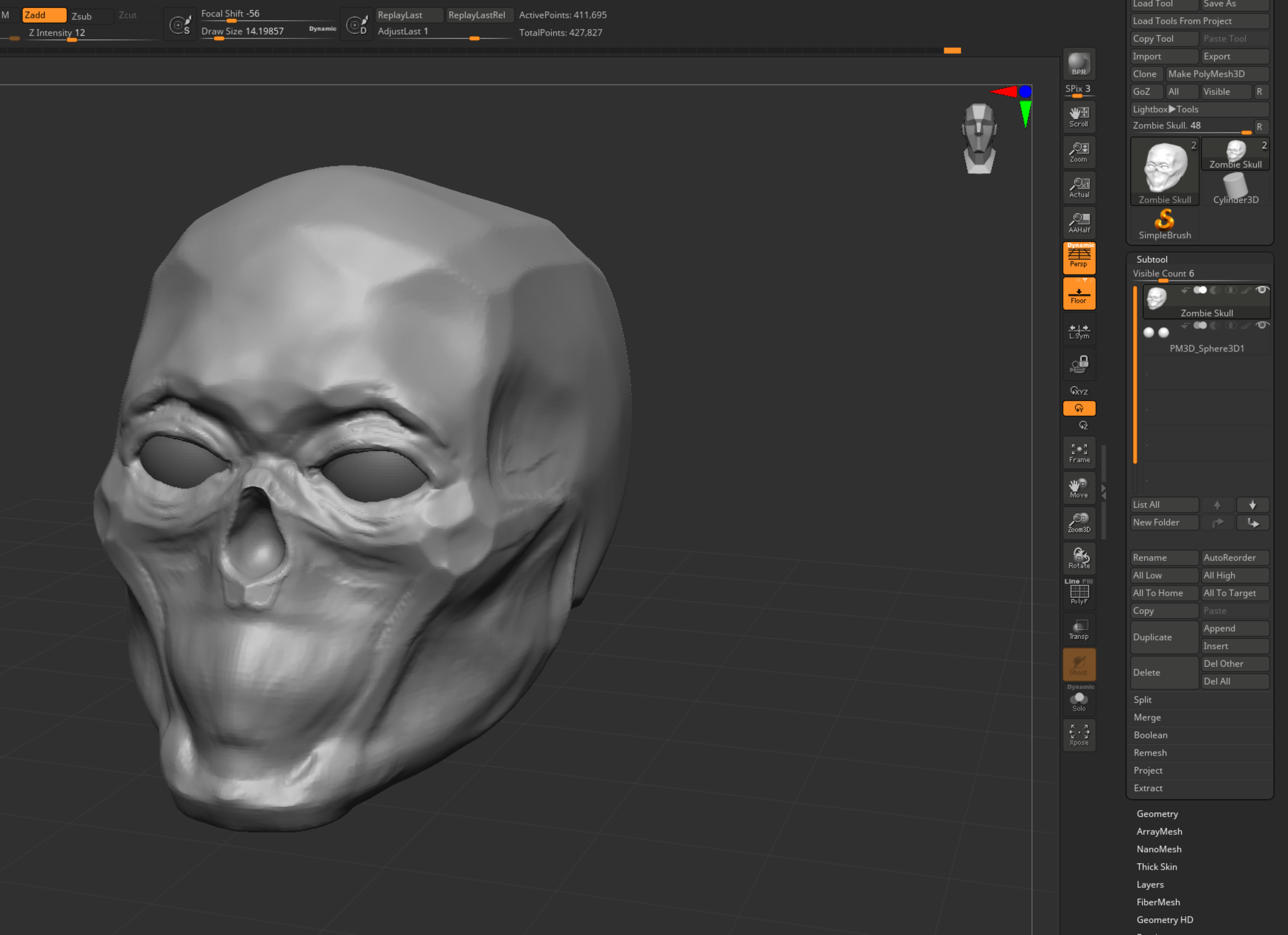Toggle Persp perspective mode off
The width and height of the screenshot is (1288, 935).
[x=1078, y=257]
